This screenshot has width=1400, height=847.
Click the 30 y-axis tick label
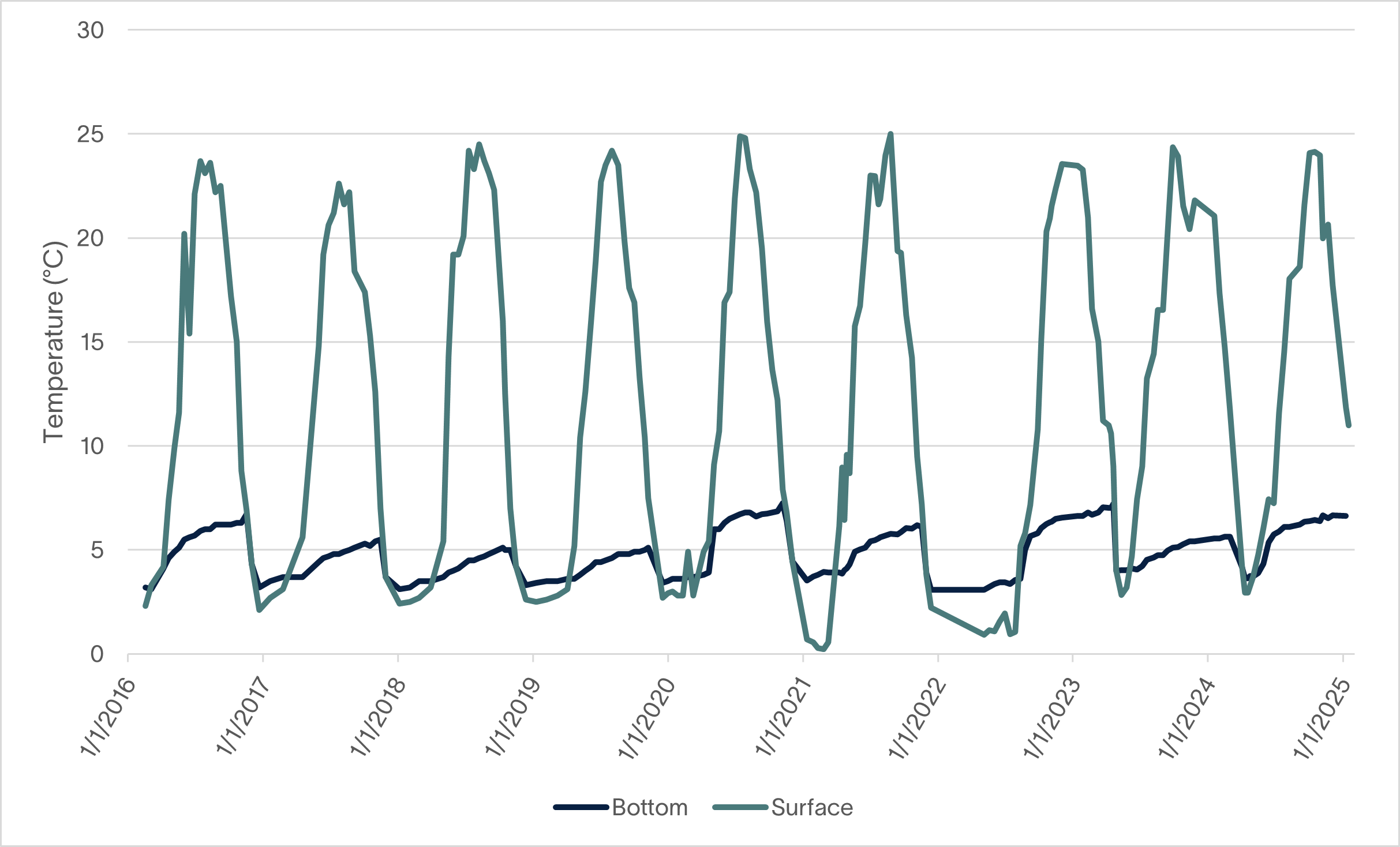91,31
